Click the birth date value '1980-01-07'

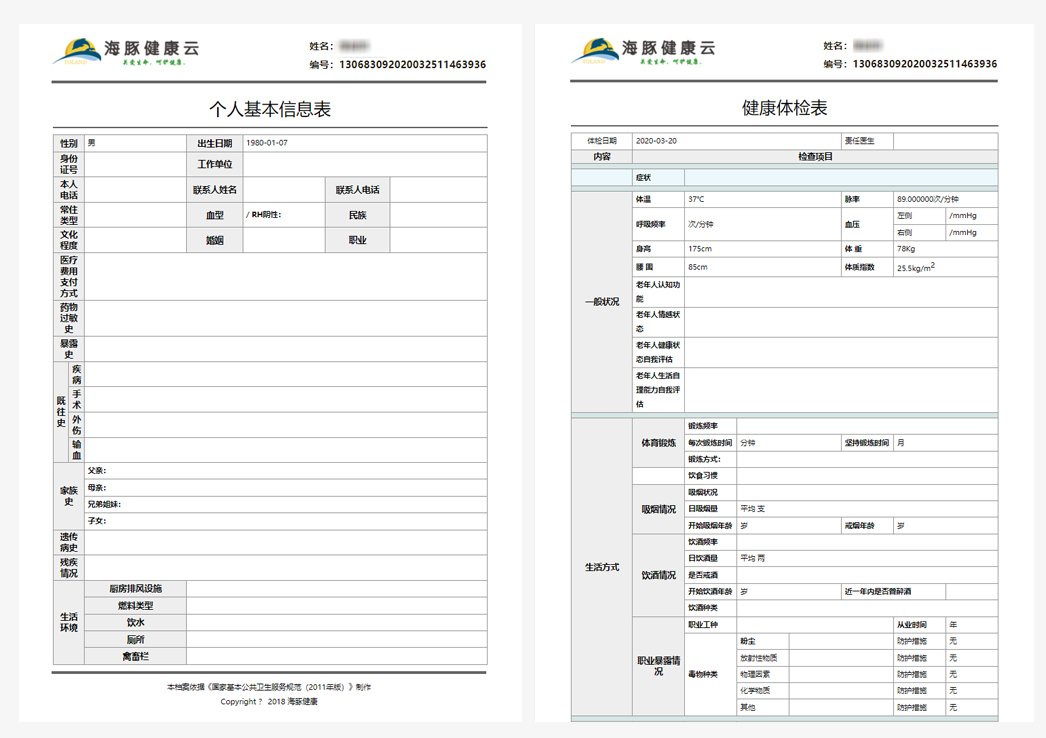click(267, 143)
